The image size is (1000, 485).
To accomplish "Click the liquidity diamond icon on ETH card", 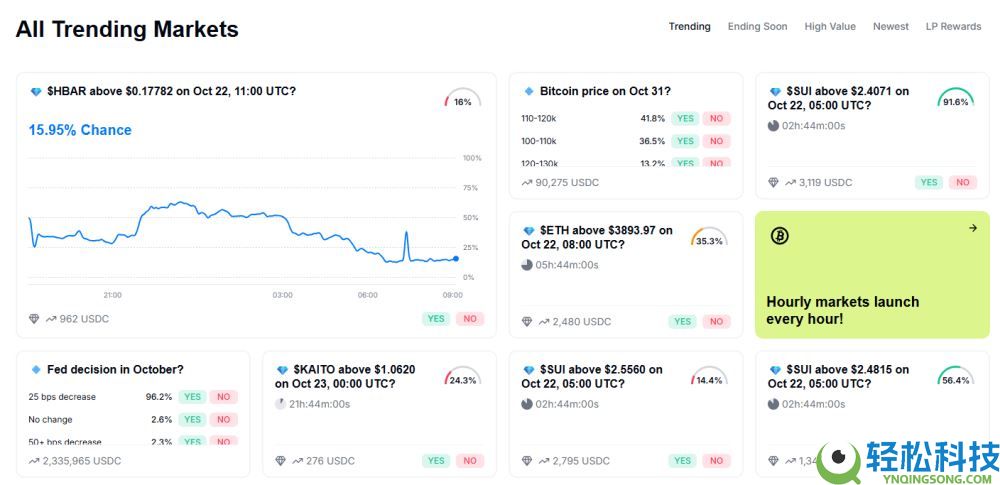I will [527, 322].
